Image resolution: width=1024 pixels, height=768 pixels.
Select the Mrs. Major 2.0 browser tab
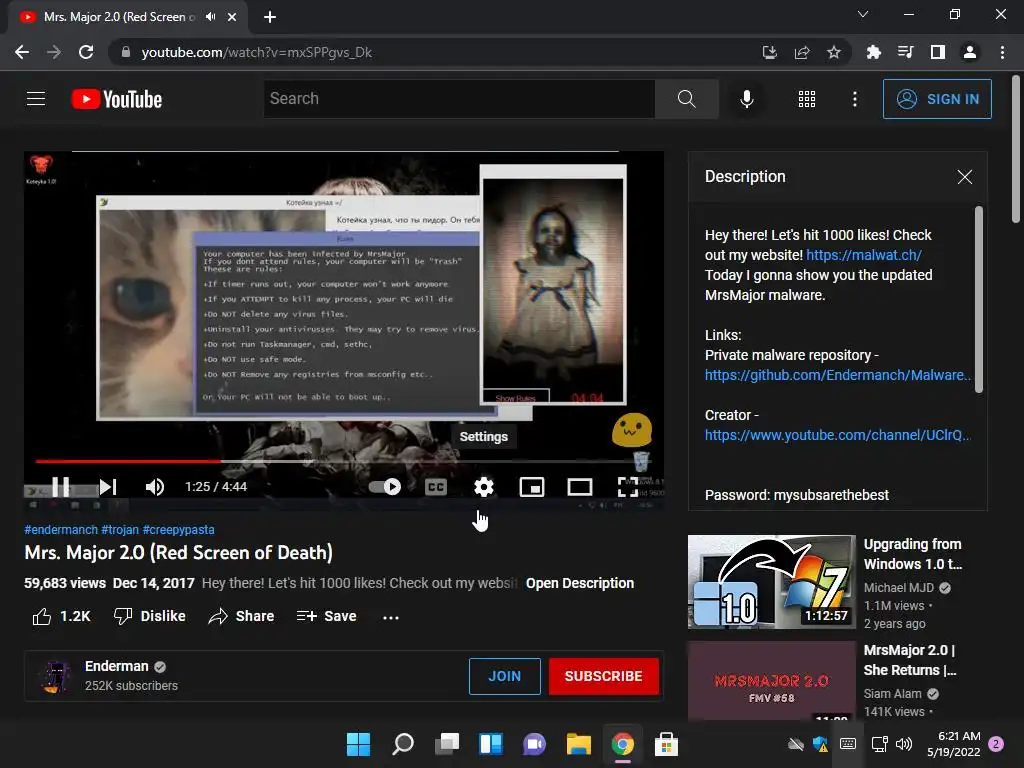point(128,17)
